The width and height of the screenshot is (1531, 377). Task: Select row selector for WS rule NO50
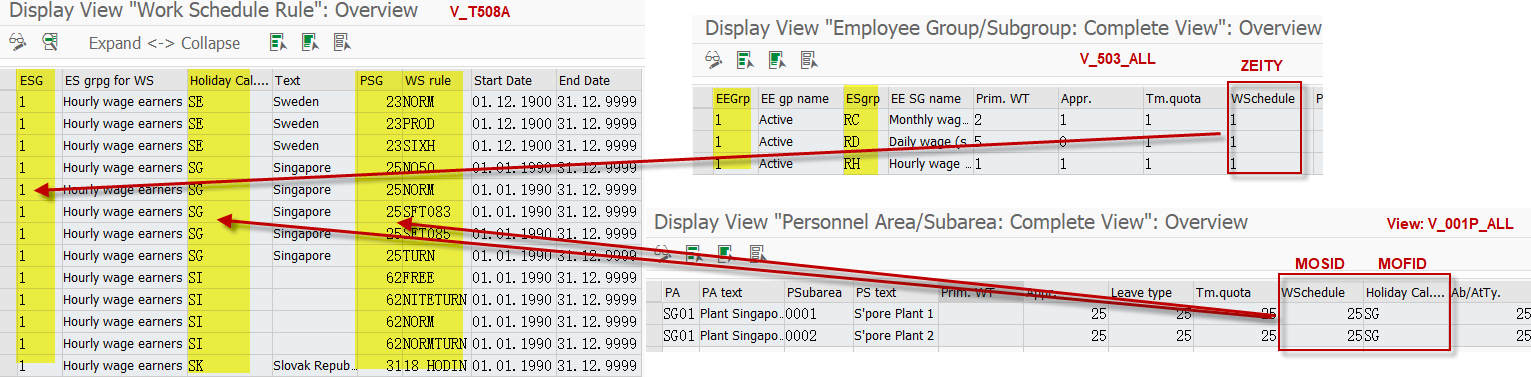tap(7, 167)
